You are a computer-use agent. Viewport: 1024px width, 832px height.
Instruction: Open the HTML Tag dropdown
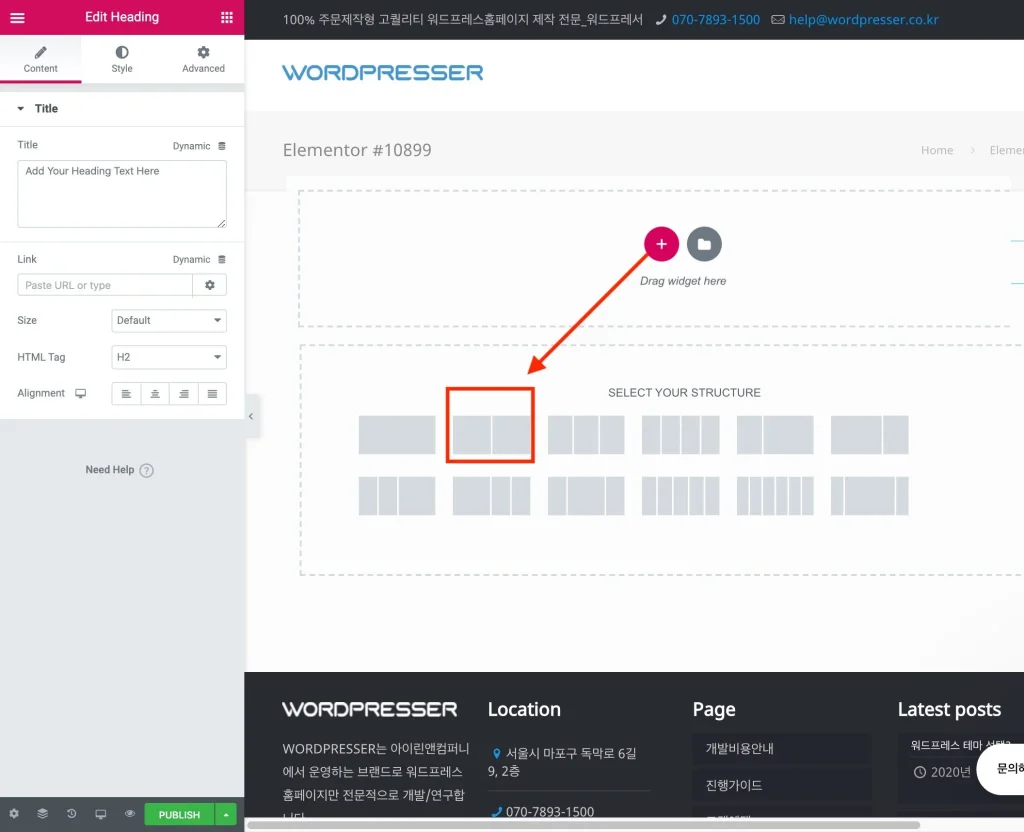click(x=169, y=357)
